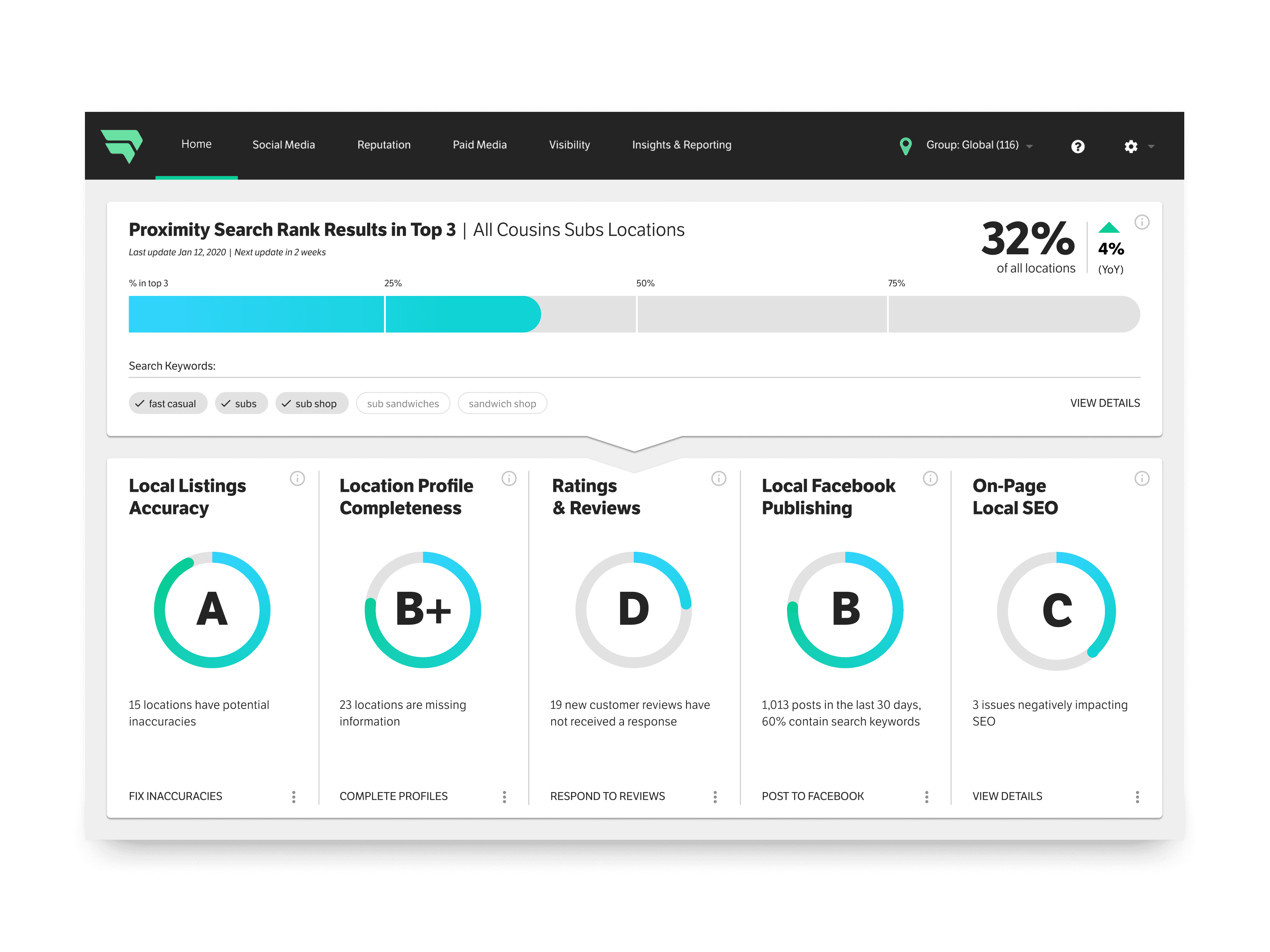Viewport: 1270px width, 952px height.
Task: Click the Complete Profiles link
Action: click(x=393, y=796)
